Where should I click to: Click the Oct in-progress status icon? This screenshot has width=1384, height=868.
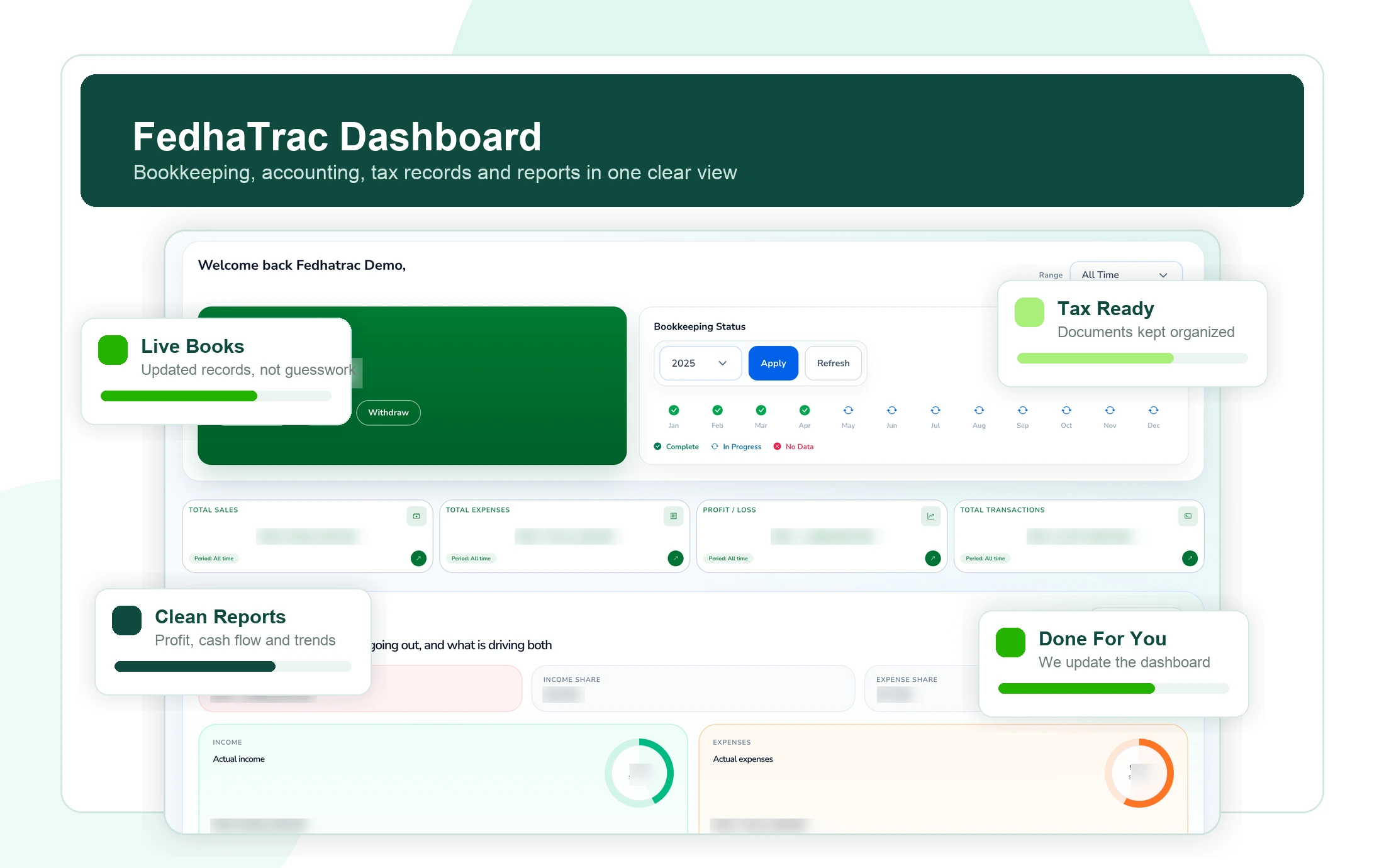point(1066,410)
